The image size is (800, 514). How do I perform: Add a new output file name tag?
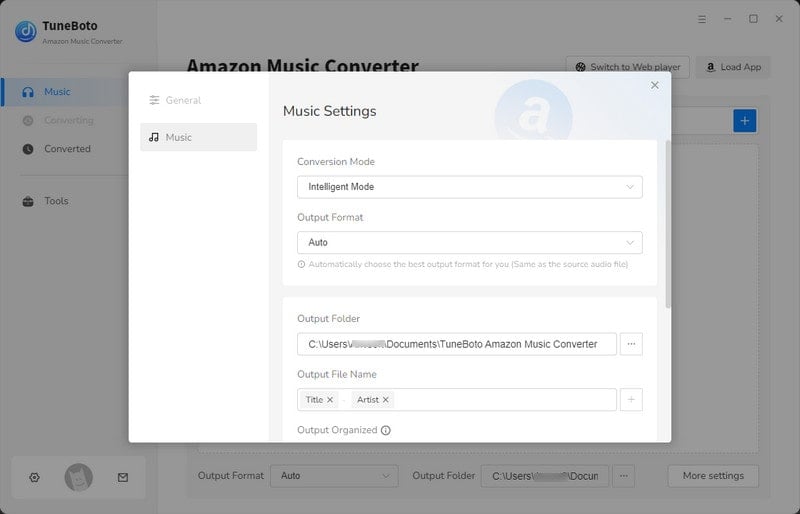(x=631, y=400)
